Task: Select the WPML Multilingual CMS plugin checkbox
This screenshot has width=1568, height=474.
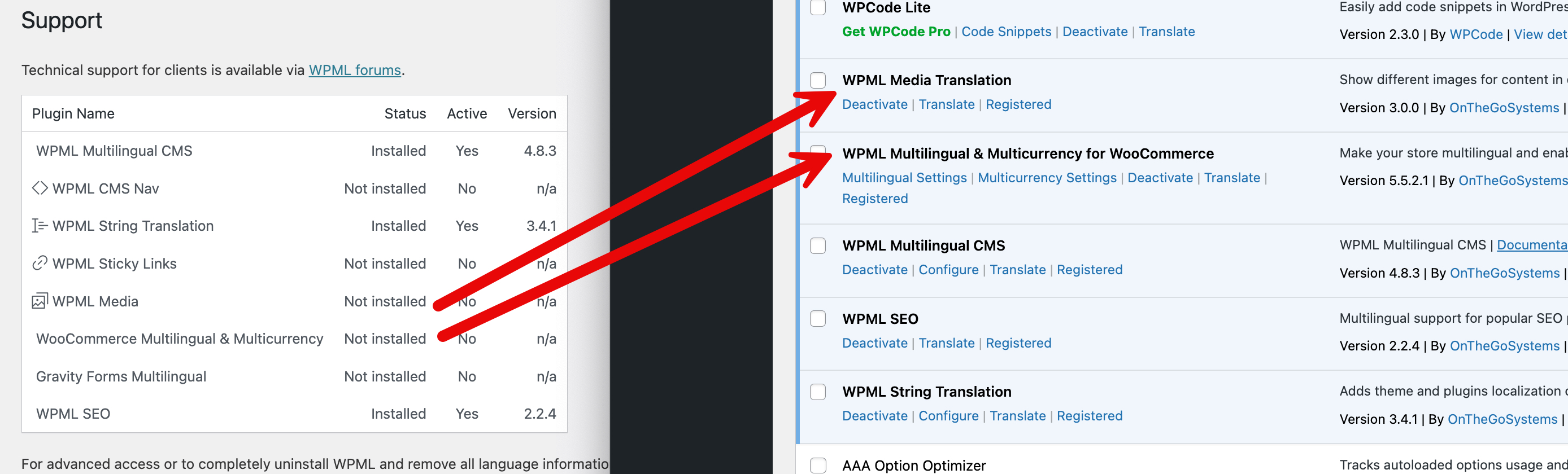Action: pos(818,246)
